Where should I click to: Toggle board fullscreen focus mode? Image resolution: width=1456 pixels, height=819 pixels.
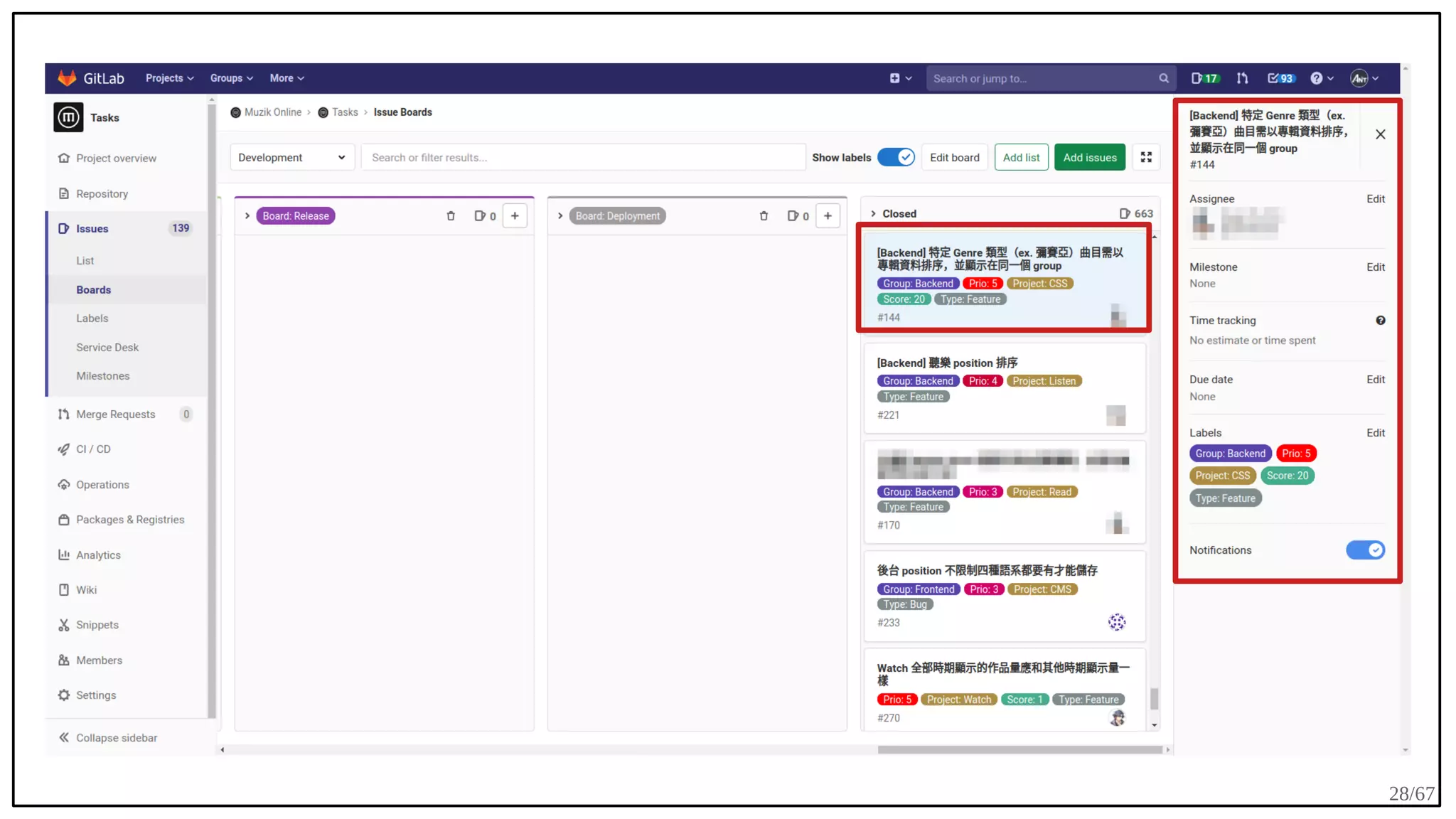pyautogui.click(x=1146, y=157)
